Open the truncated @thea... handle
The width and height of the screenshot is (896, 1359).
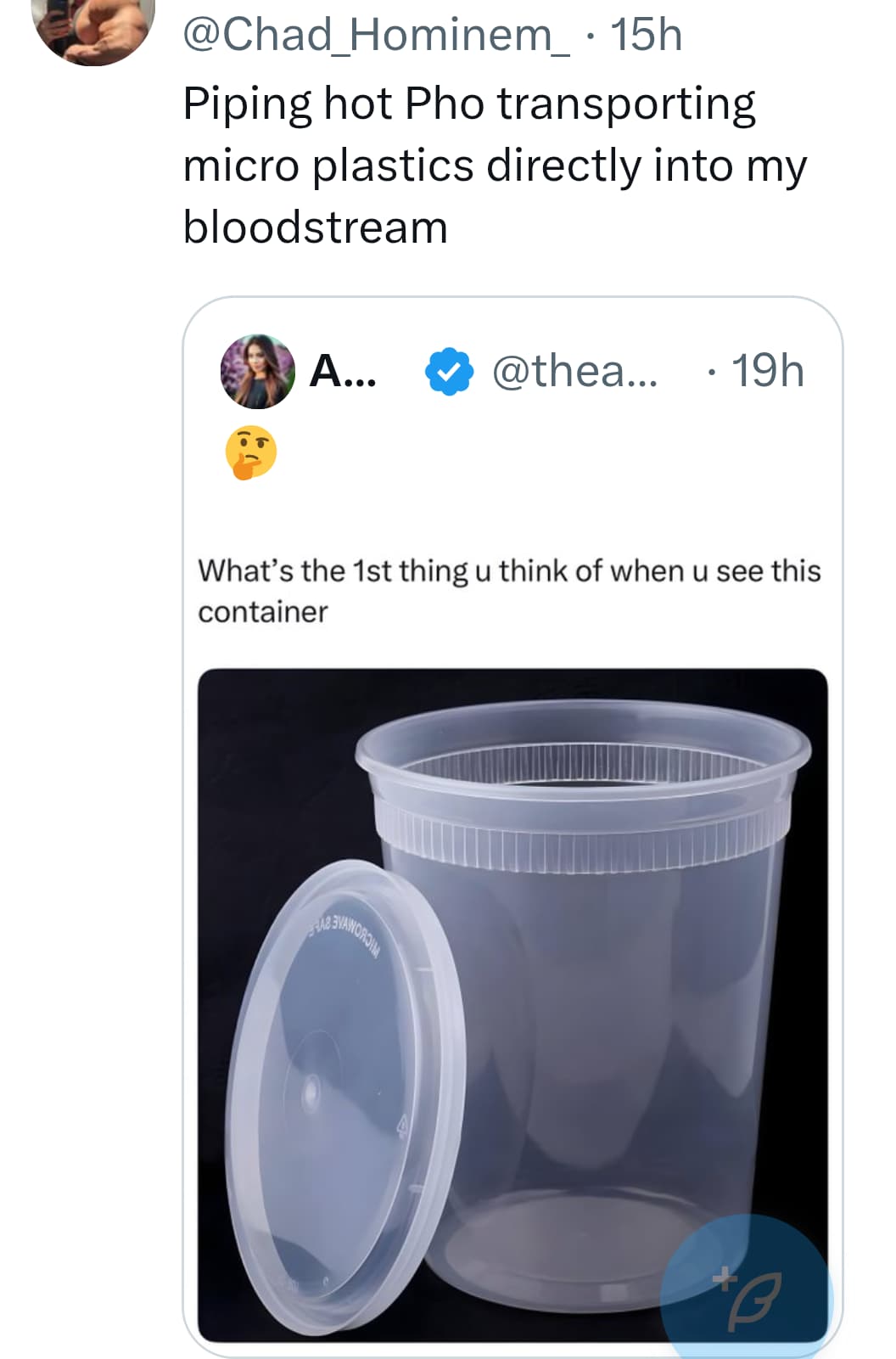574,372
